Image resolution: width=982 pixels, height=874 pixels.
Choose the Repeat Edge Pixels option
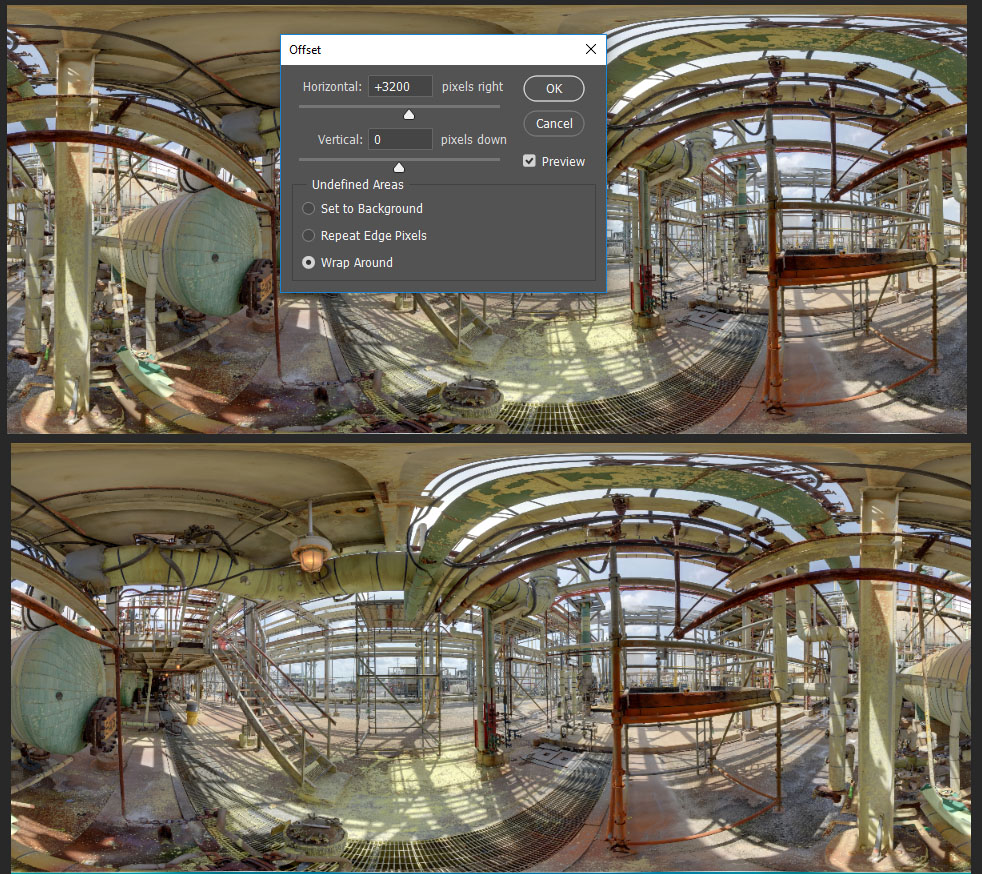(309, 236)
